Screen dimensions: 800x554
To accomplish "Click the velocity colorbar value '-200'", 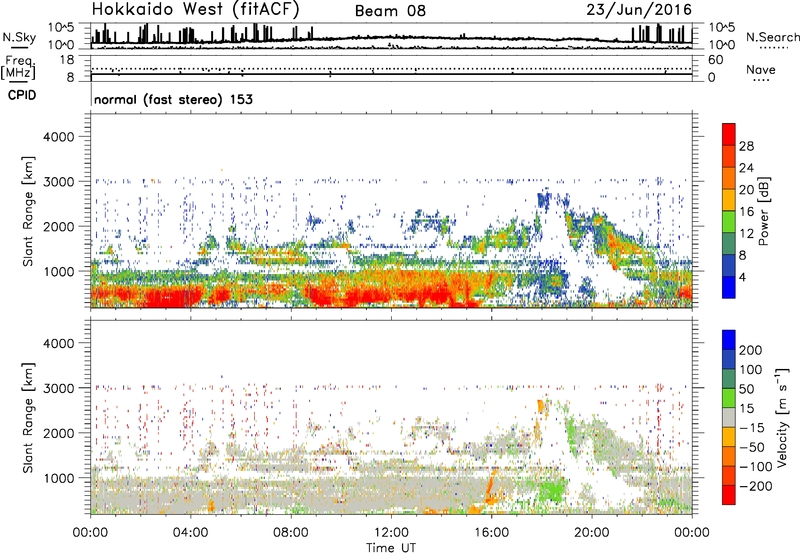I will pyautogui.click(x=756, y=486).
